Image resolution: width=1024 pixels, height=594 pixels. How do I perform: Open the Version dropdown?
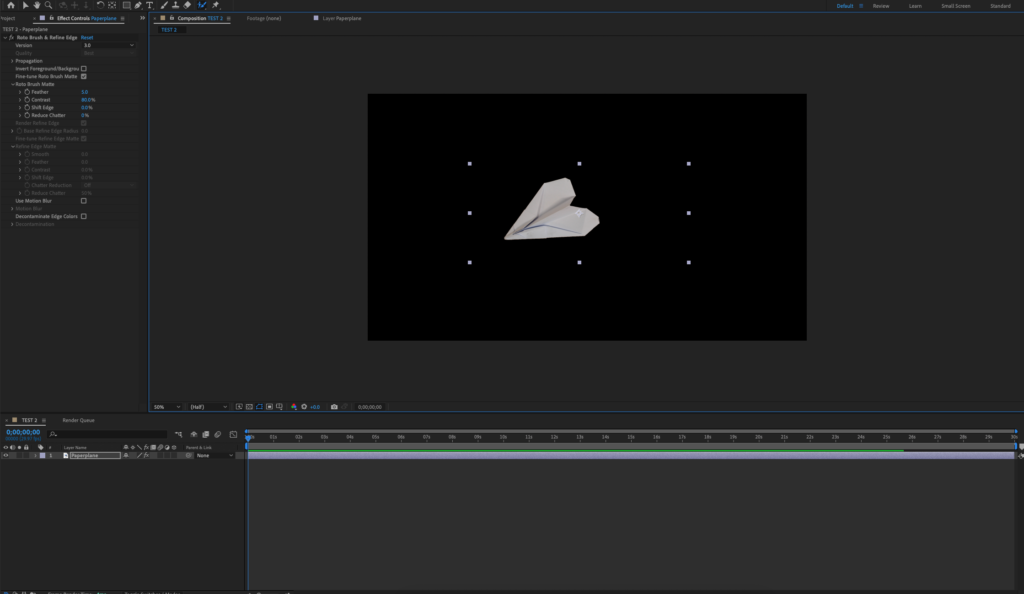click(108, 45)
